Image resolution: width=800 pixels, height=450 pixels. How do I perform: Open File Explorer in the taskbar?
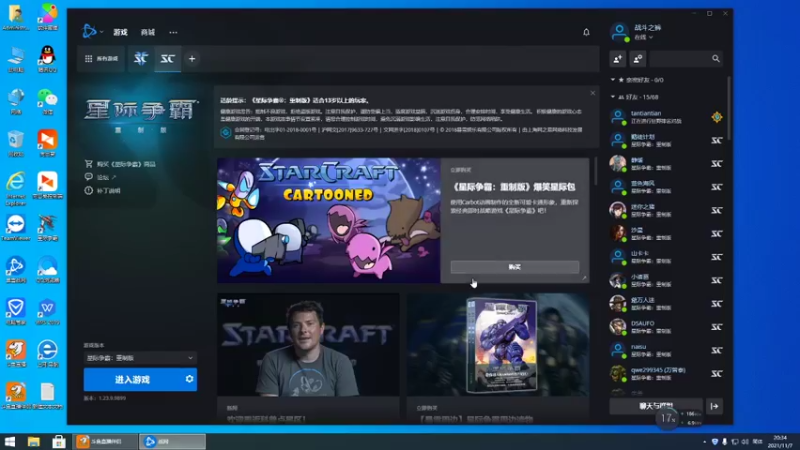(34, 441)
